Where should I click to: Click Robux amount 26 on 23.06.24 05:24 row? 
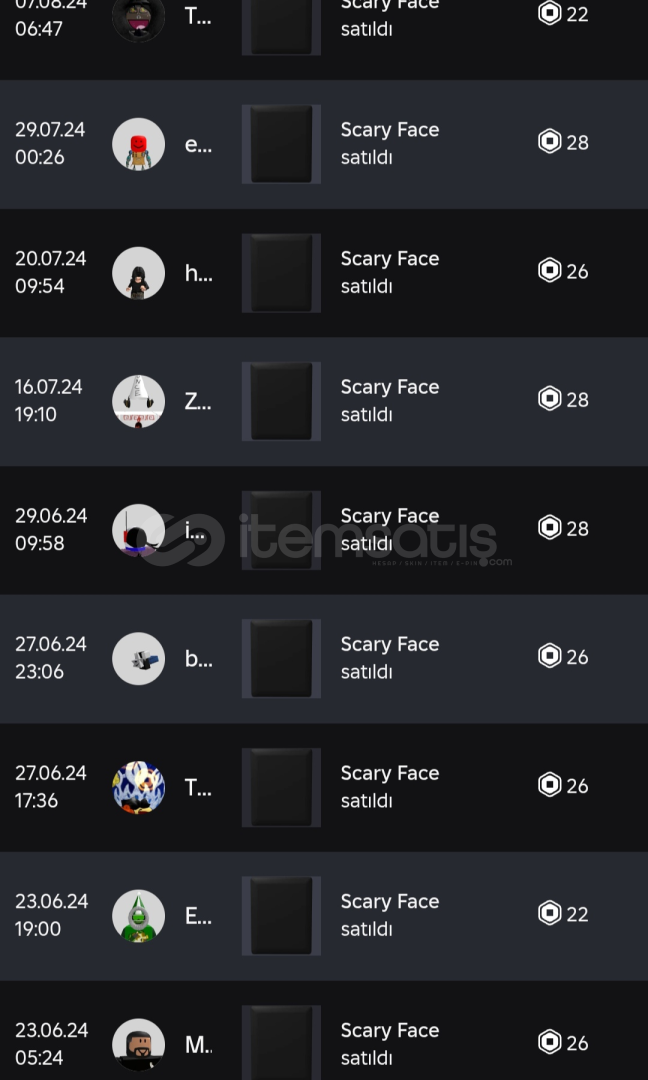(577, 1043)
